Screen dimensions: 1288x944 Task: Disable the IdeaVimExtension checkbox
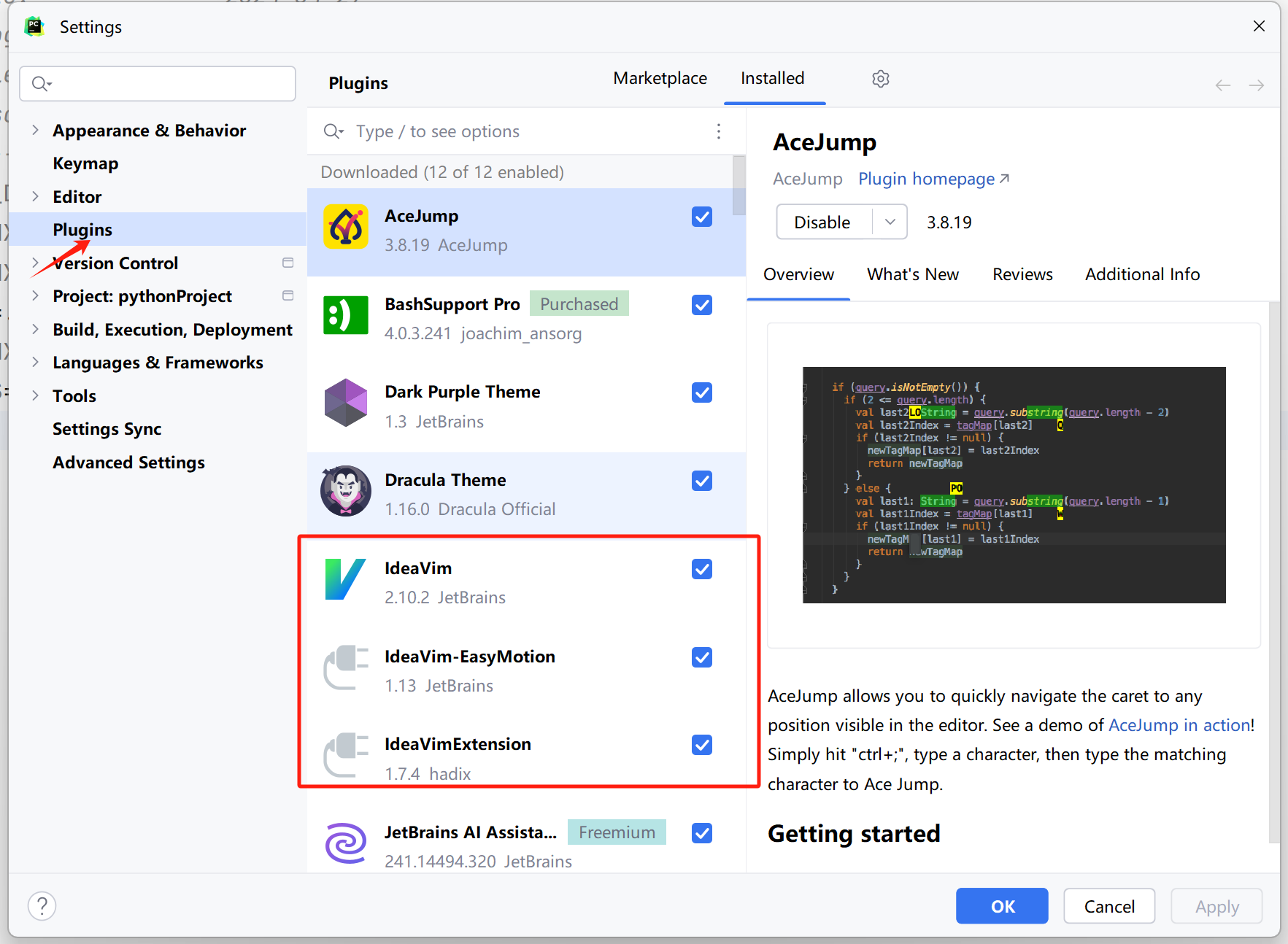point(702,745)
